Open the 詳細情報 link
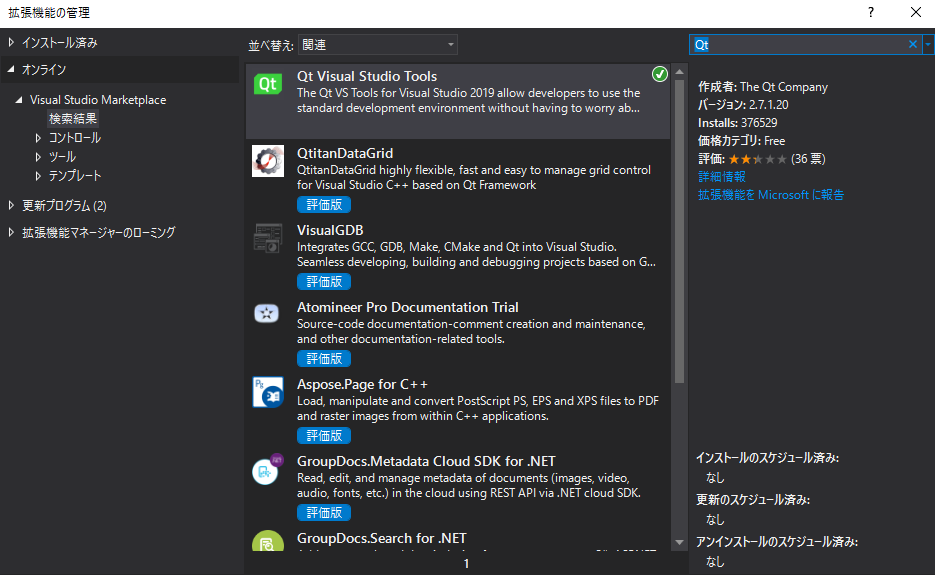This screenshot has height=575, width=935. click(x=722, y=177)
